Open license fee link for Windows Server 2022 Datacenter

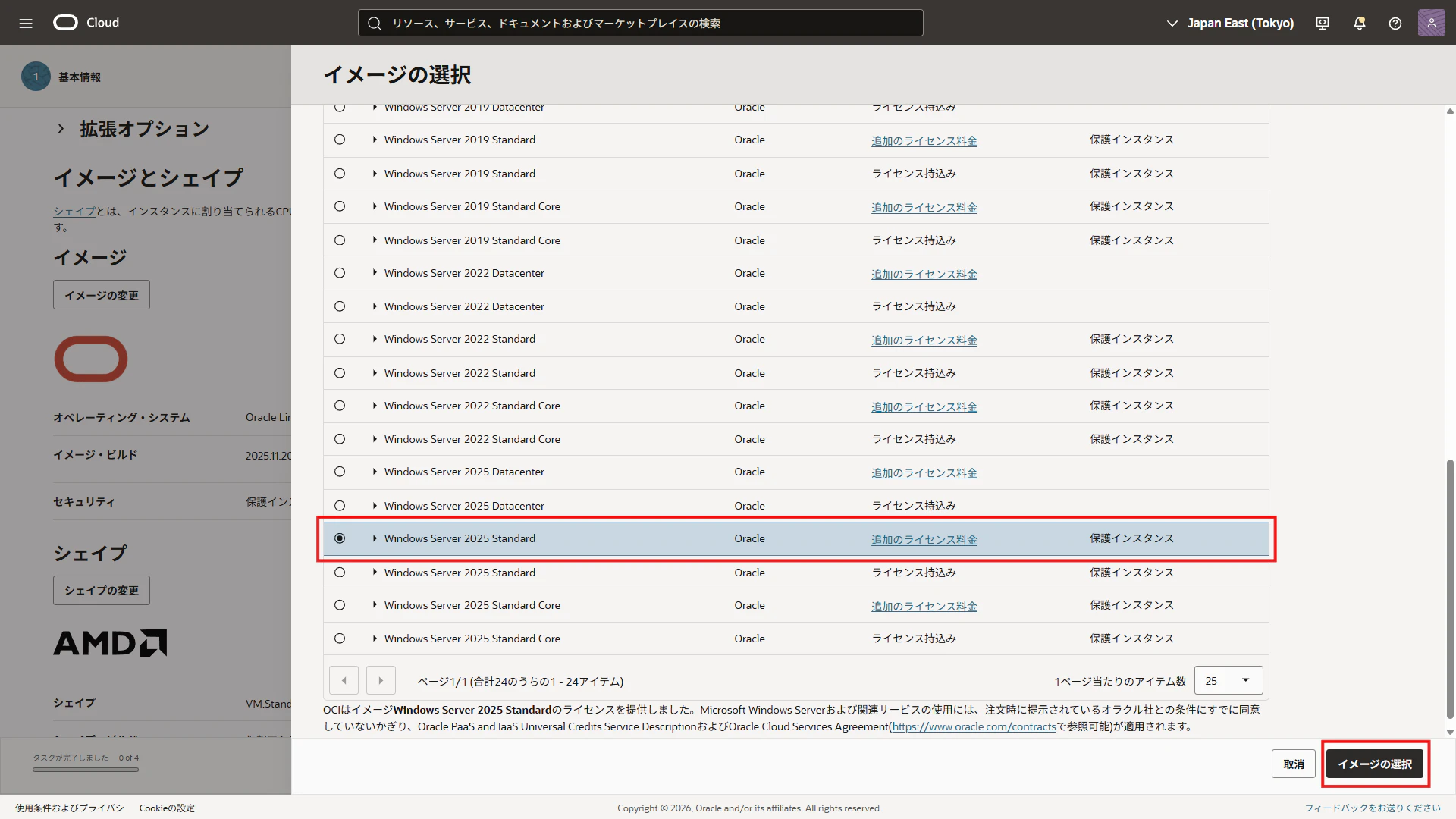click(x=924, y=275)
